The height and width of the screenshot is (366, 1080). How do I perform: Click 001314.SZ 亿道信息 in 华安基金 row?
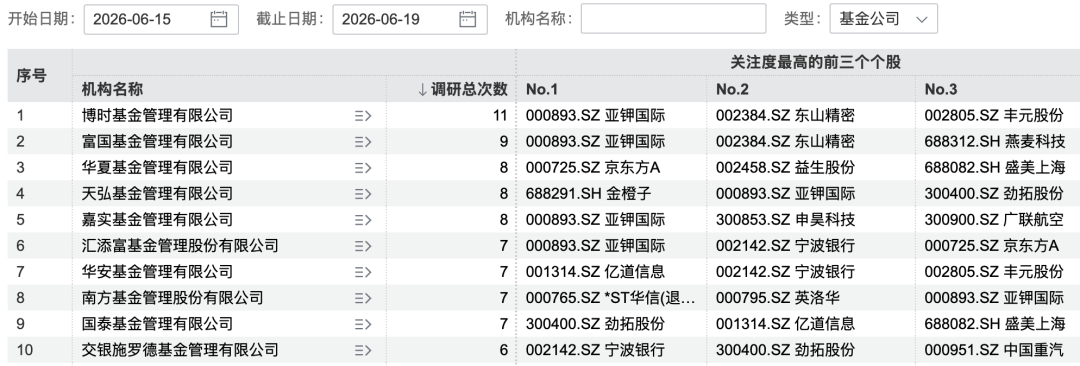tap(595, 272)
